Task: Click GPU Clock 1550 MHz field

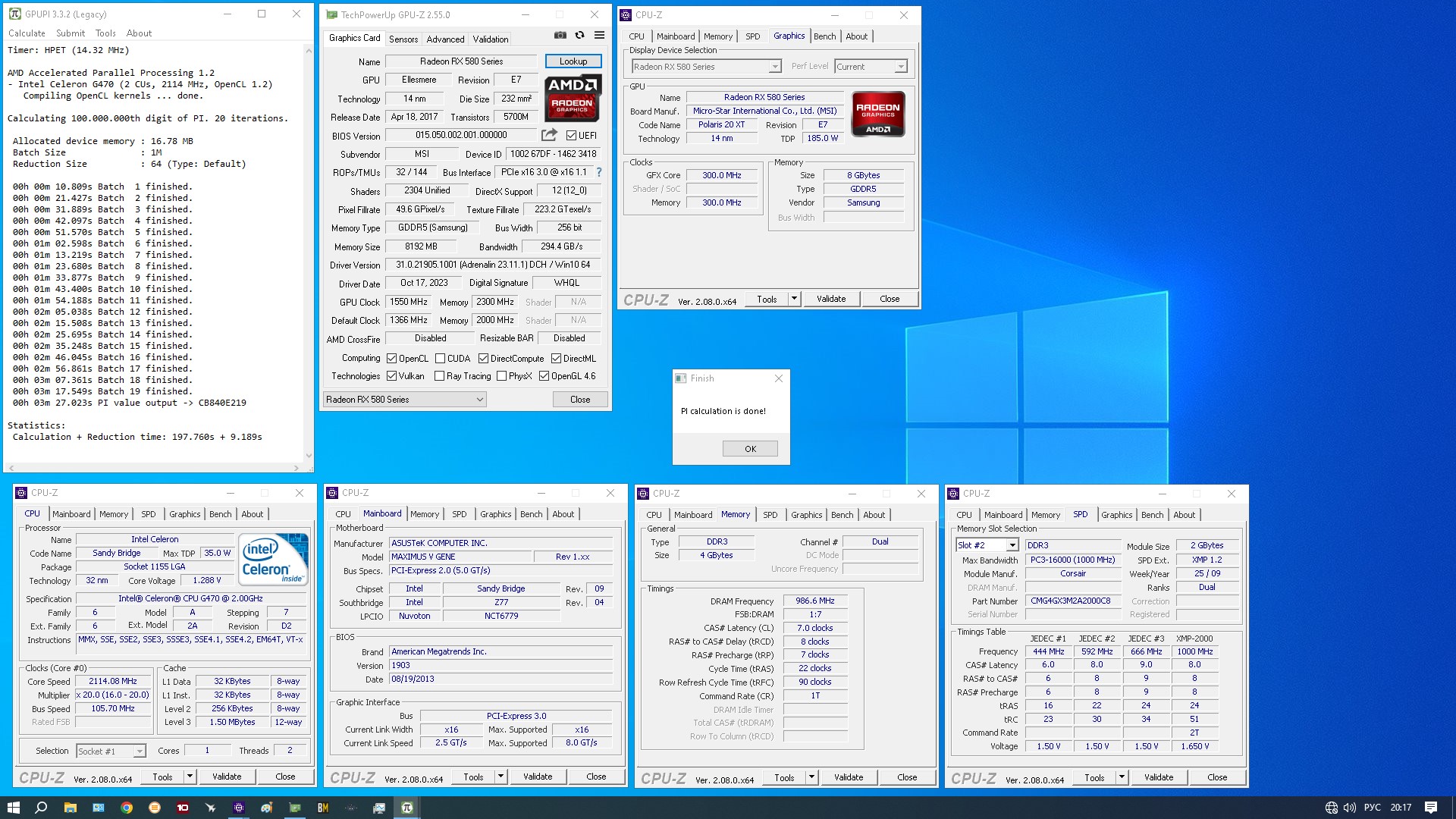Action: point(409,302)
